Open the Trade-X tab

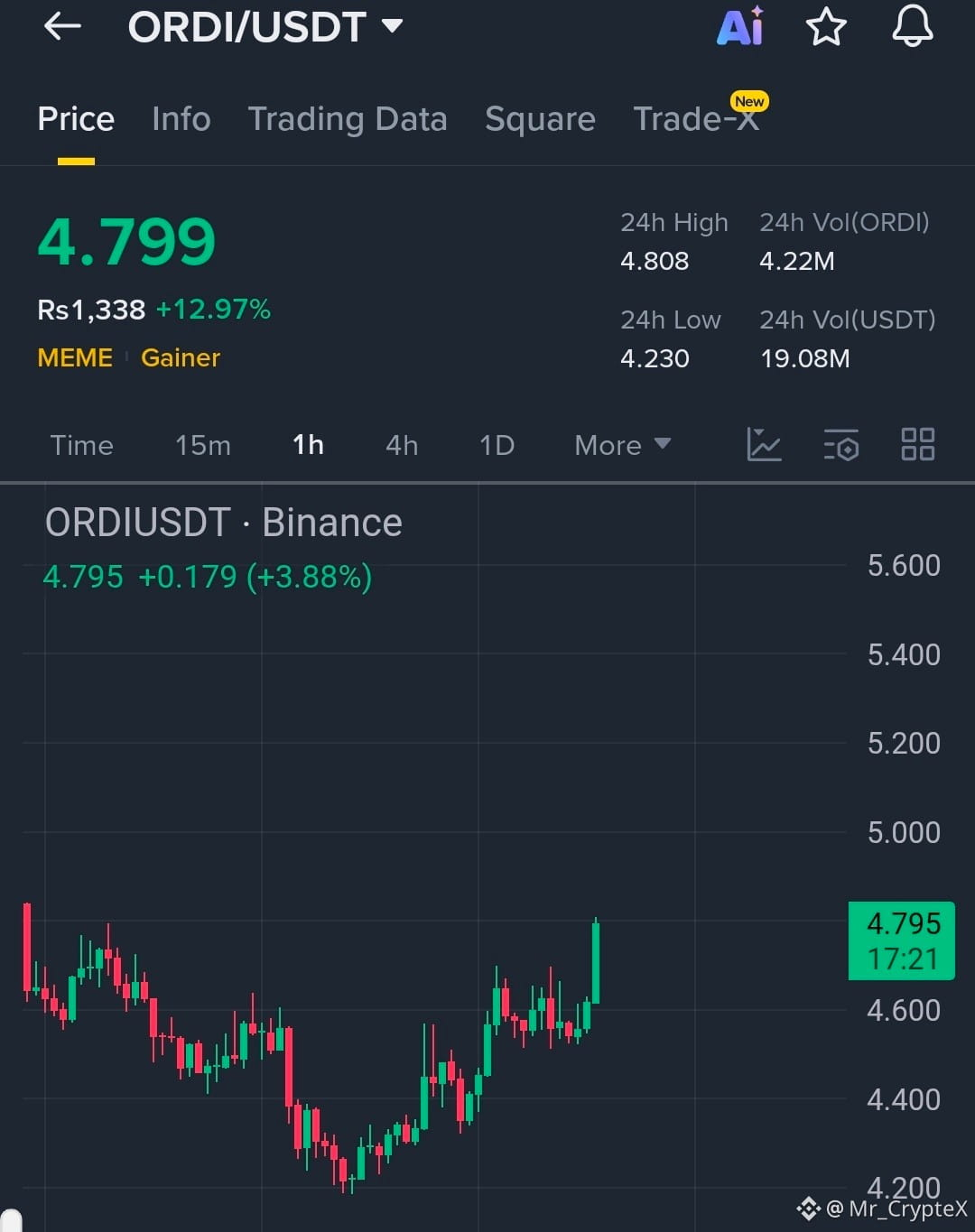(696, 119)
